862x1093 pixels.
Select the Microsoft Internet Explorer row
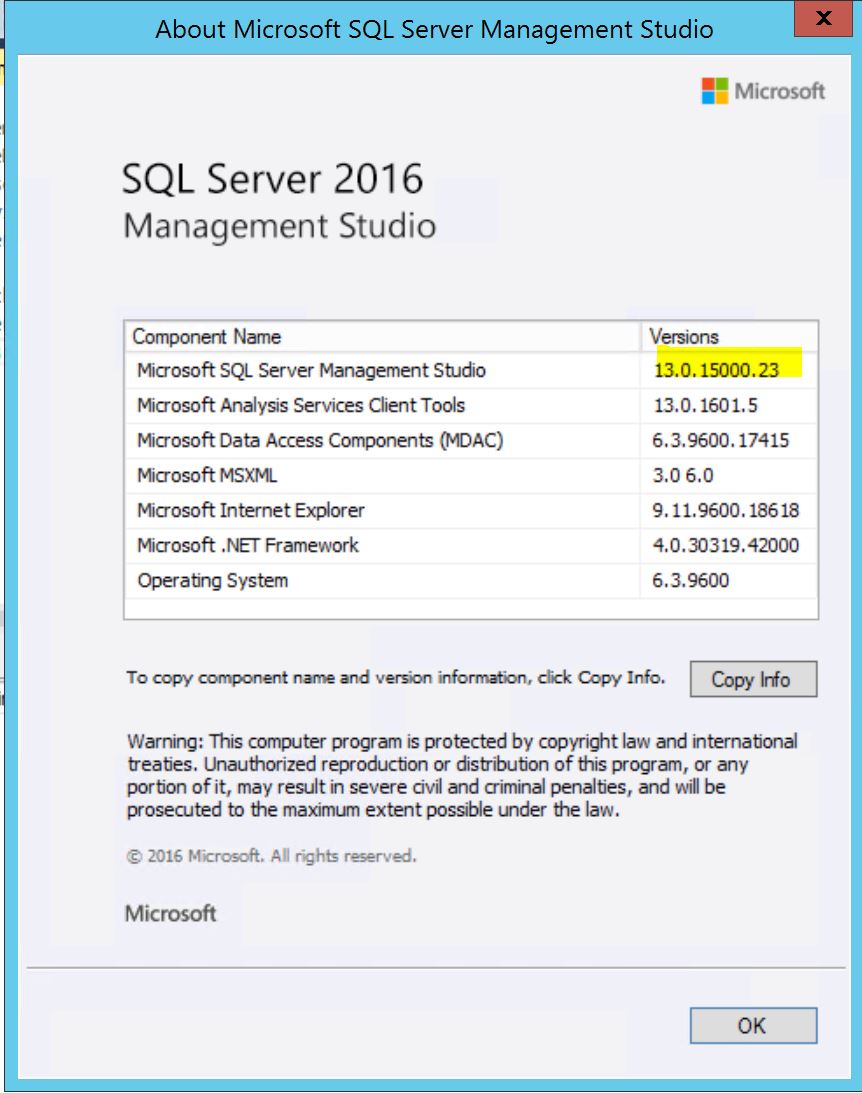(471, 510)
